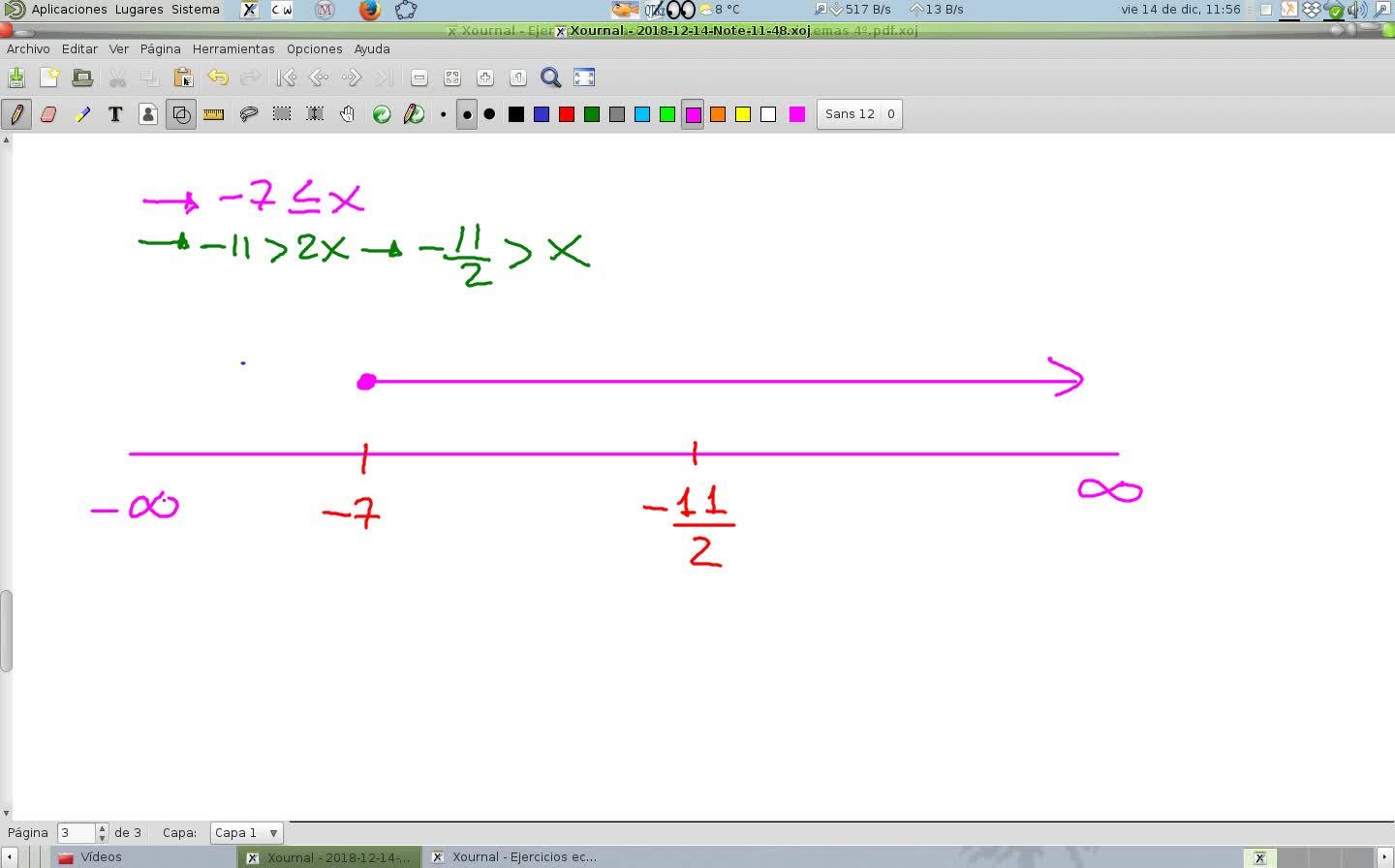This screenshot has width=1395, height=868.
Task: Go to the previous page
Action: click(319, 77)
